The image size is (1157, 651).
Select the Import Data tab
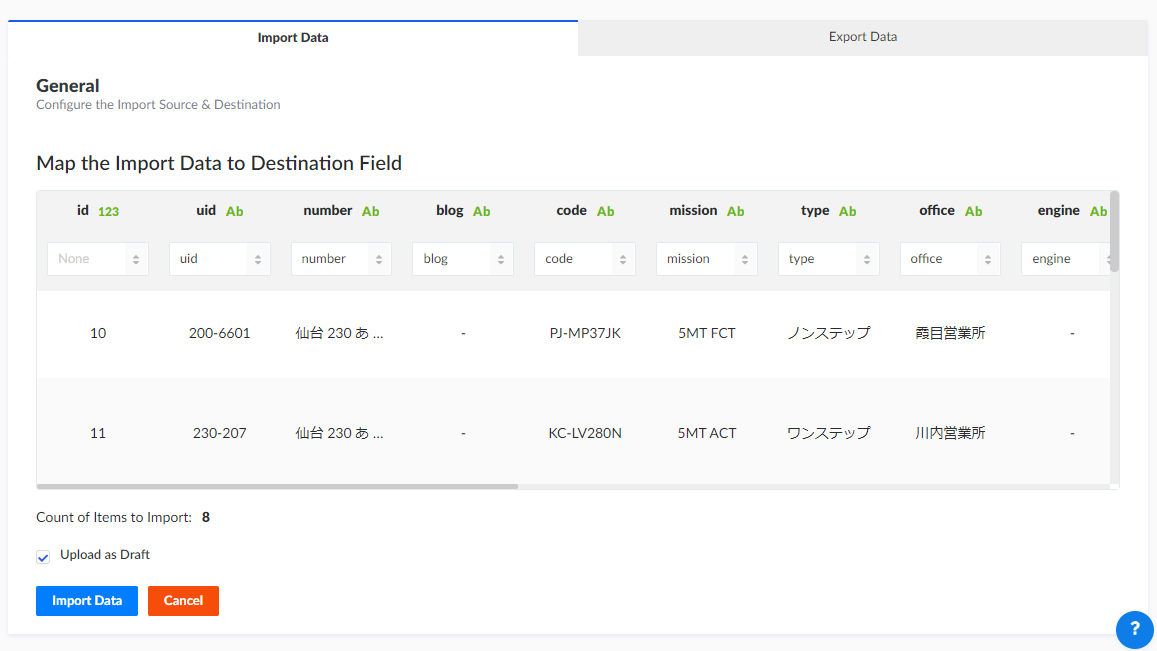click(293, 38)
